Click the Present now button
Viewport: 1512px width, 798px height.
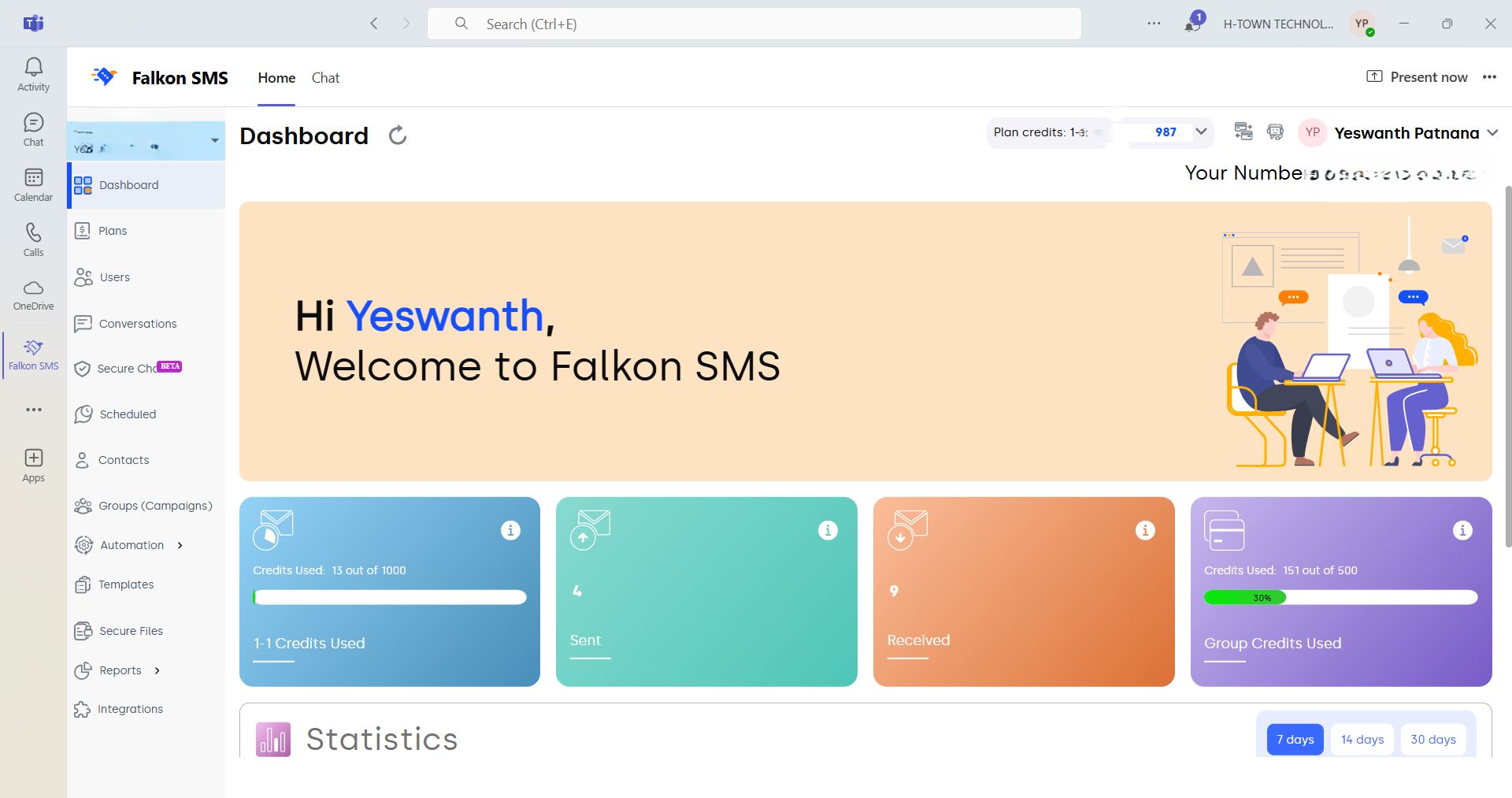coord(1417,77)
